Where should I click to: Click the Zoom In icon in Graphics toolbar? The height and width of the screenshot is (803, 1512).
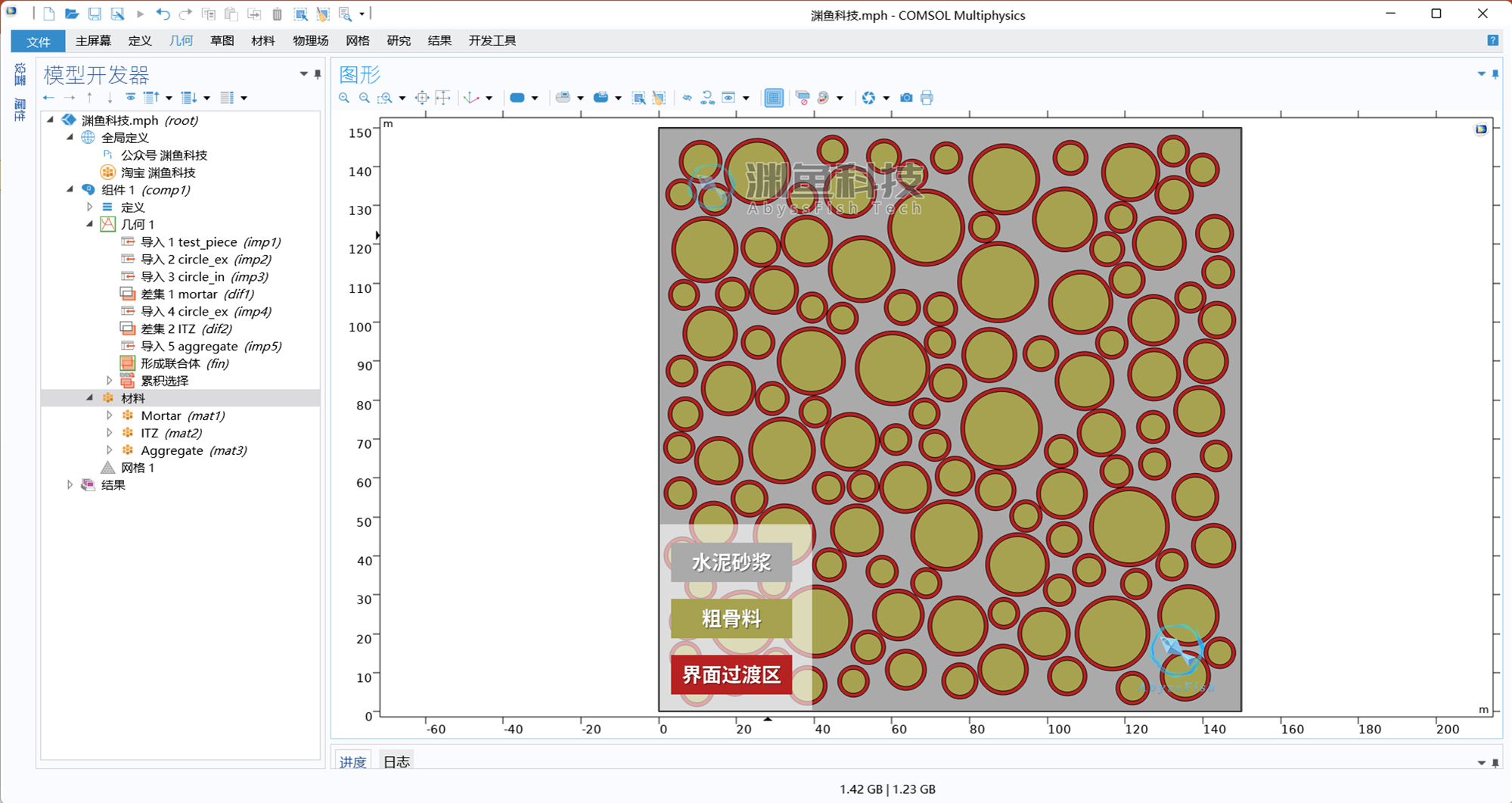coord(344,98)
